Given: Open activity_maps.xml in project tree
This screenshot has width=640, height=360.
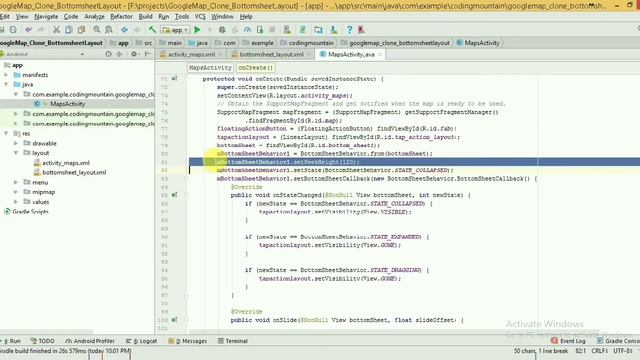Looking at the screenshot, I should click(x=66, y=163).
